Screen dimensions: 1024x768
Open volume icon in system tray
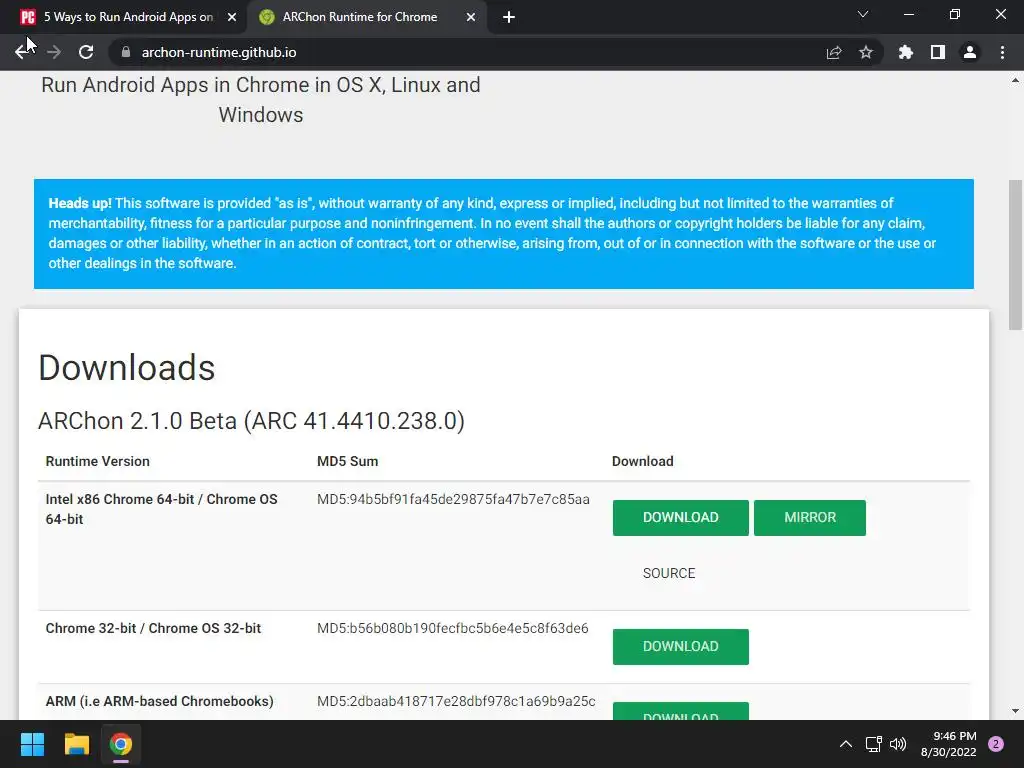click(898, 744)
